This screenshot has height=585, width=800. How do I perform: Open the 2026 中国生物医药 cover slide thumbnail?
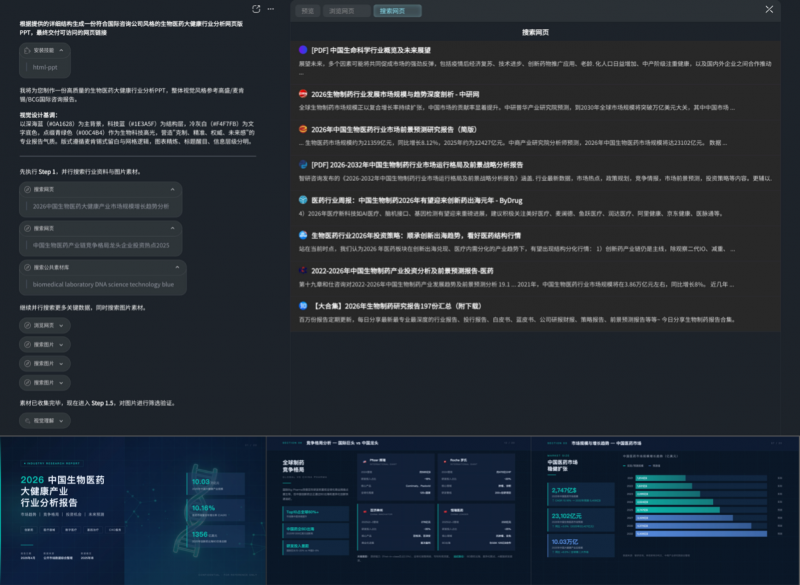click(x=131, y=510)
